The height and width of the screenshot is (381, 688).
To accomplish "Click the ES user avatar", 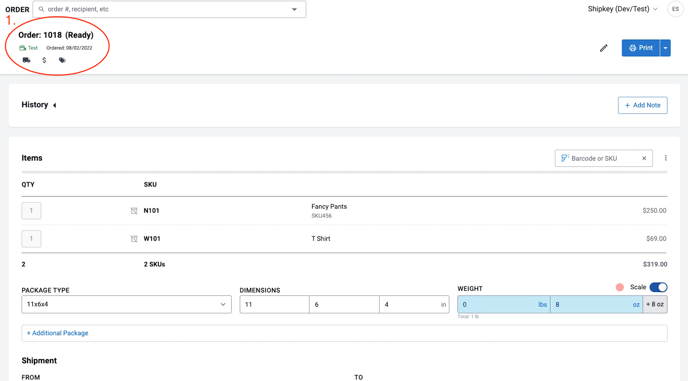I will tap(675, 9).
